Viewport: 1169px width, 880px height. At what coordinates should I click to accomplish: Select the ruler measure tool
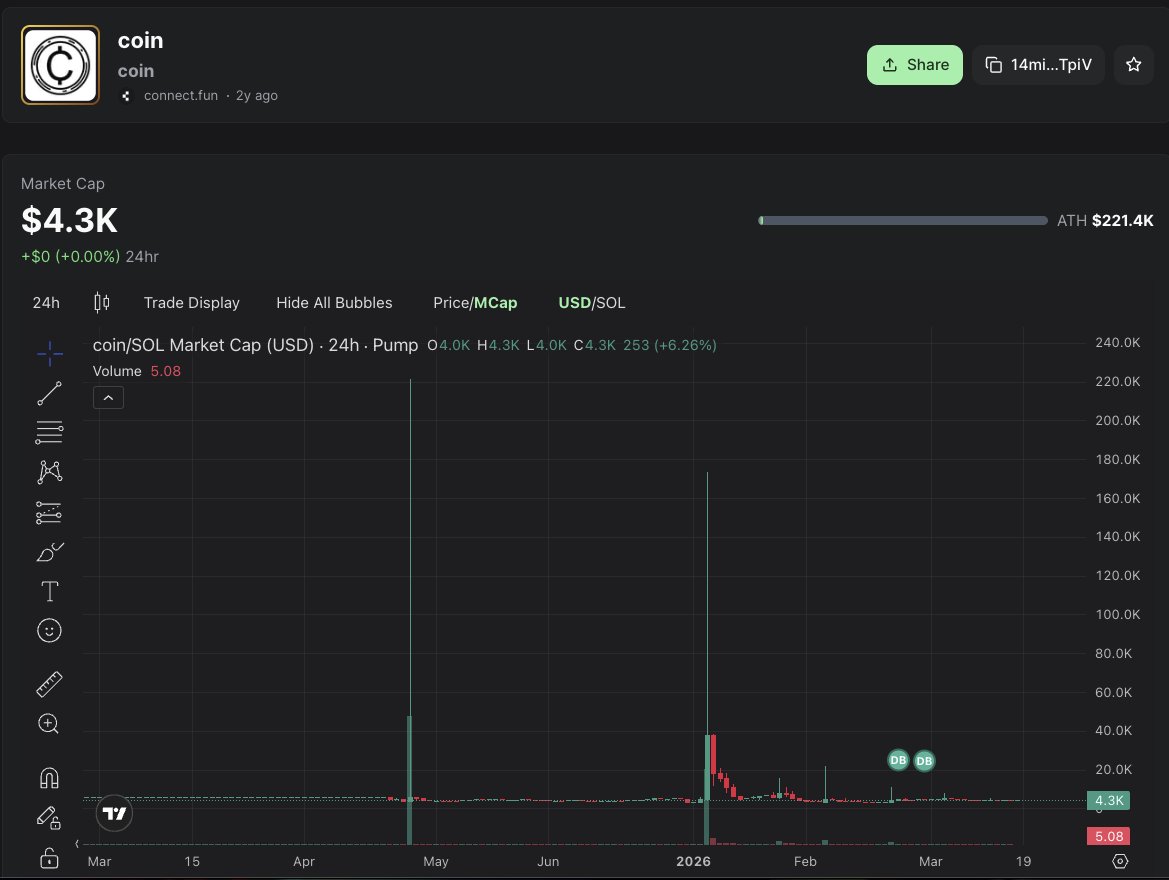pos(49,685)
